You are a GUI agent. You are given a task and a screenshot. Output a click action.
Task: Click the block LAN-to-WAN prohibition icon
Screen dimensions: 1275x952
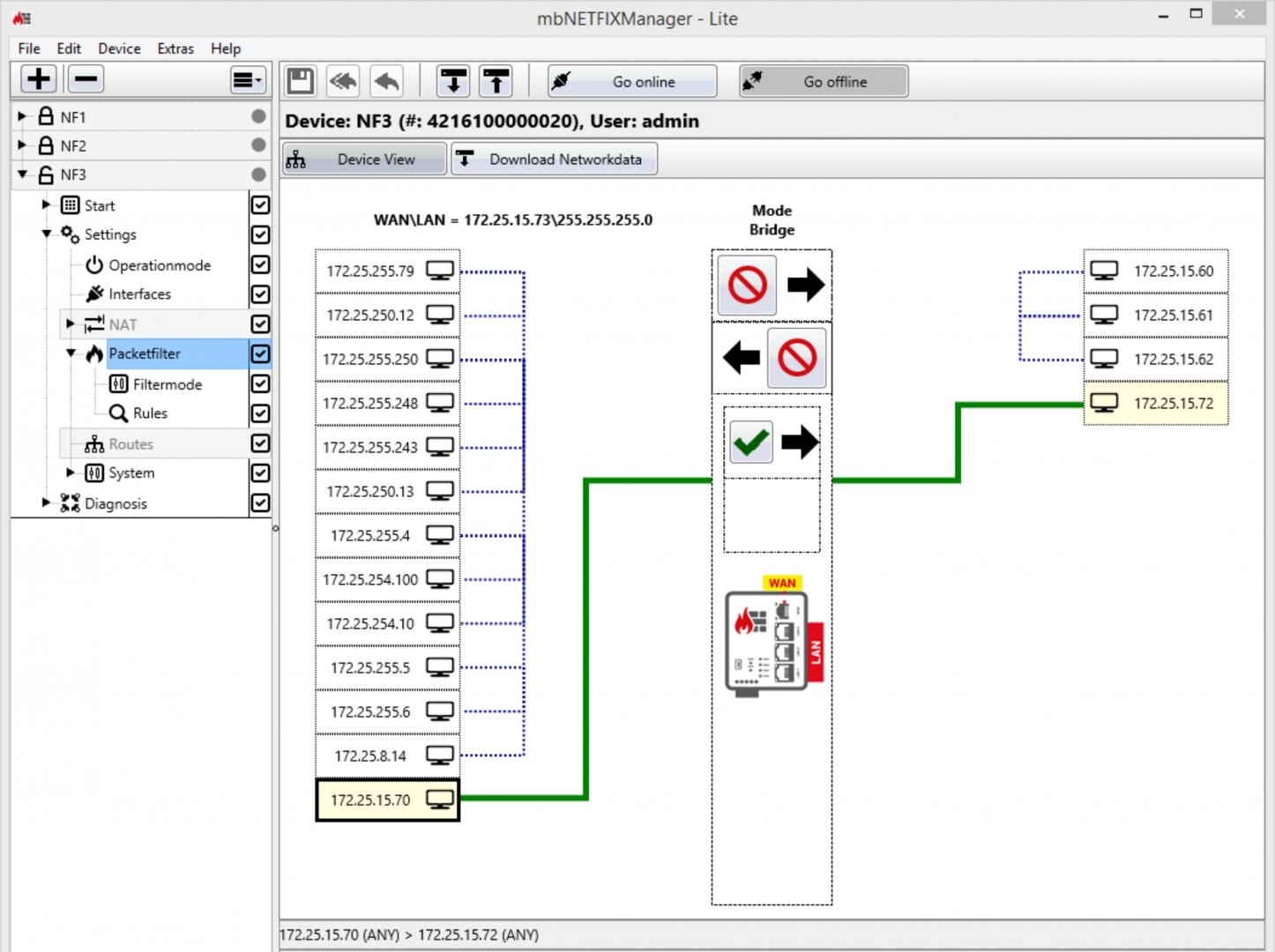797,358
